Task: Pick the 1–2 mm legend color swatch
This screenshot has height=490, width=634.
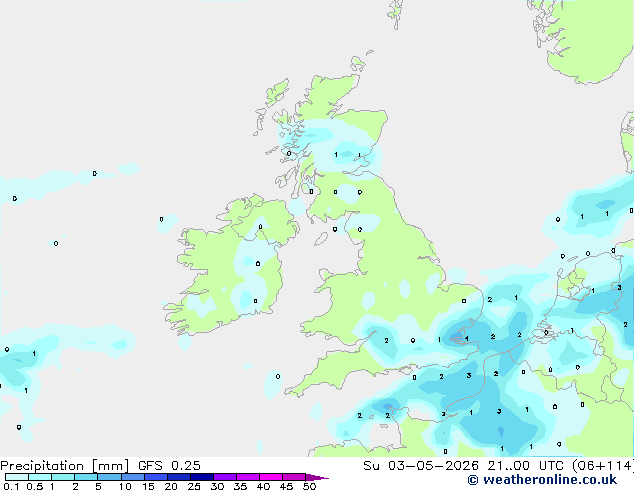Action: click(63, 477)
